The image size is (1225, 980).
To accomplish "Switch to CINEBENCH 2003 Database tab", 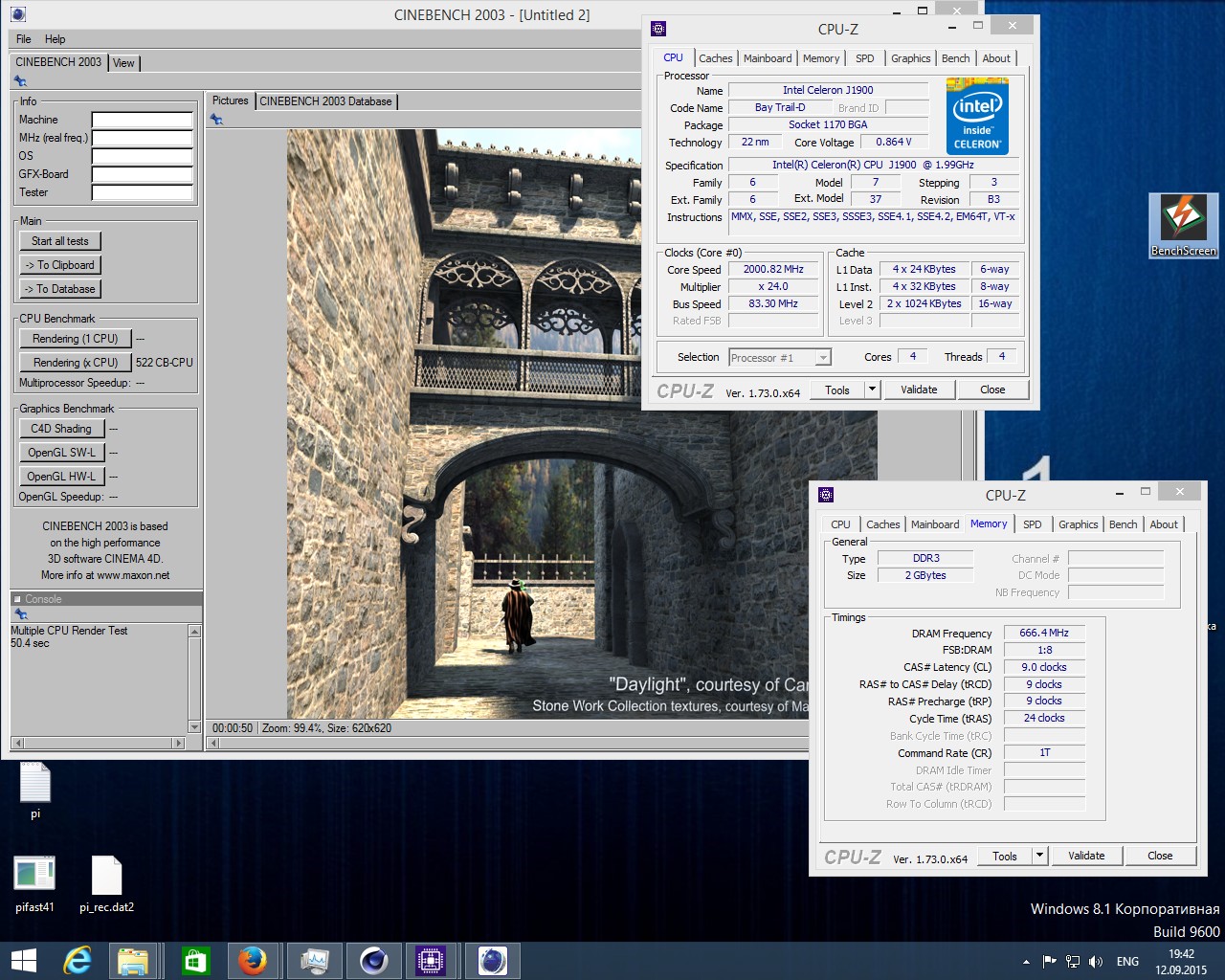I will click(325, 101).
